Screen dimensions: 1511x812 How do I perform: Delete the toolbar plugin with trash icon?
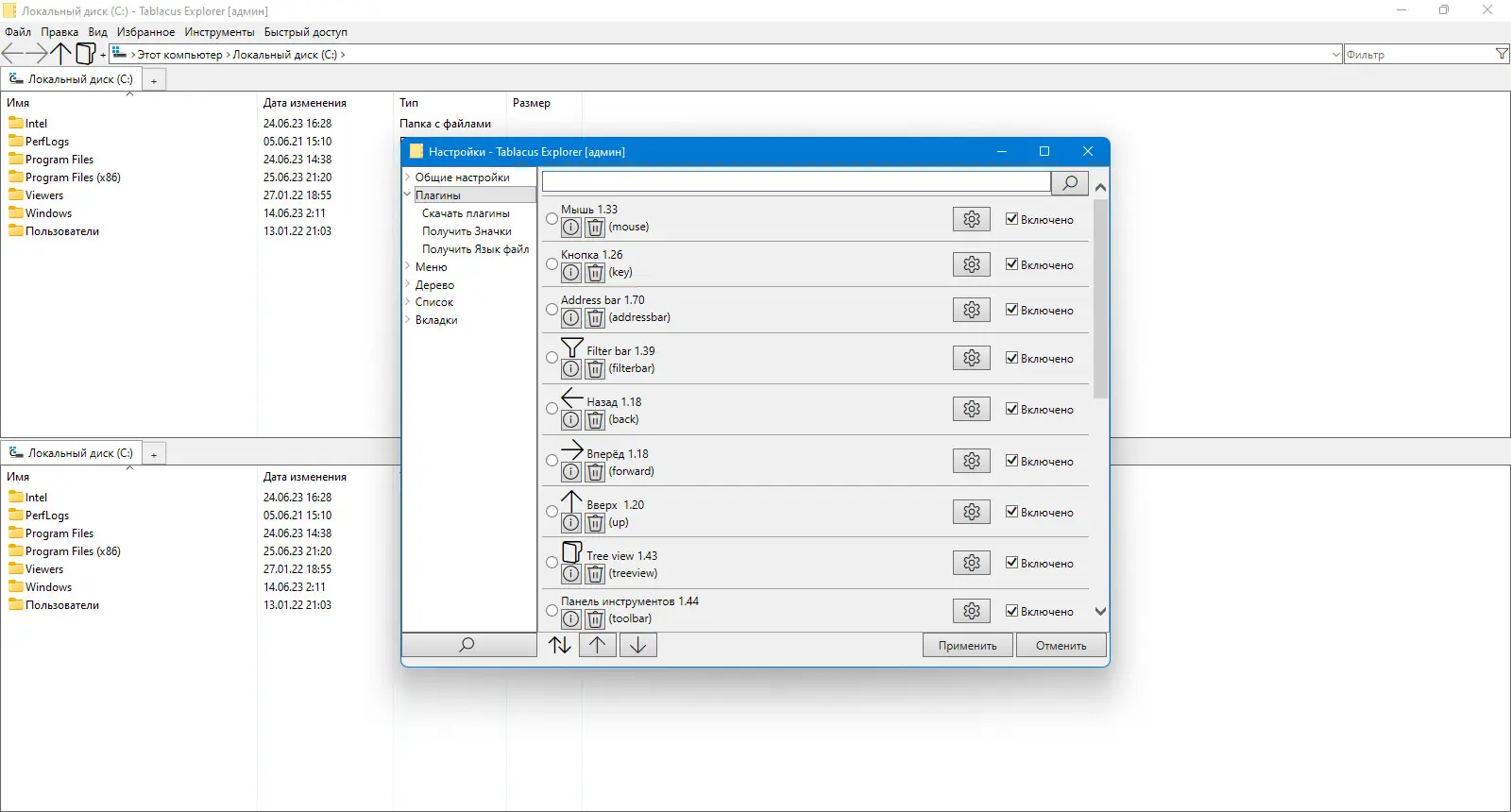click(595, 619)
